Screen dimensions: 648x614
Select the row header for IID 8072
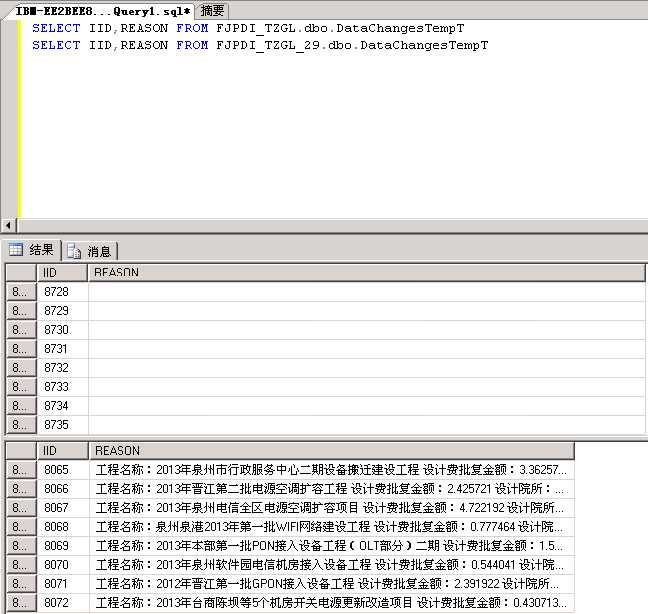coord(21,603)
